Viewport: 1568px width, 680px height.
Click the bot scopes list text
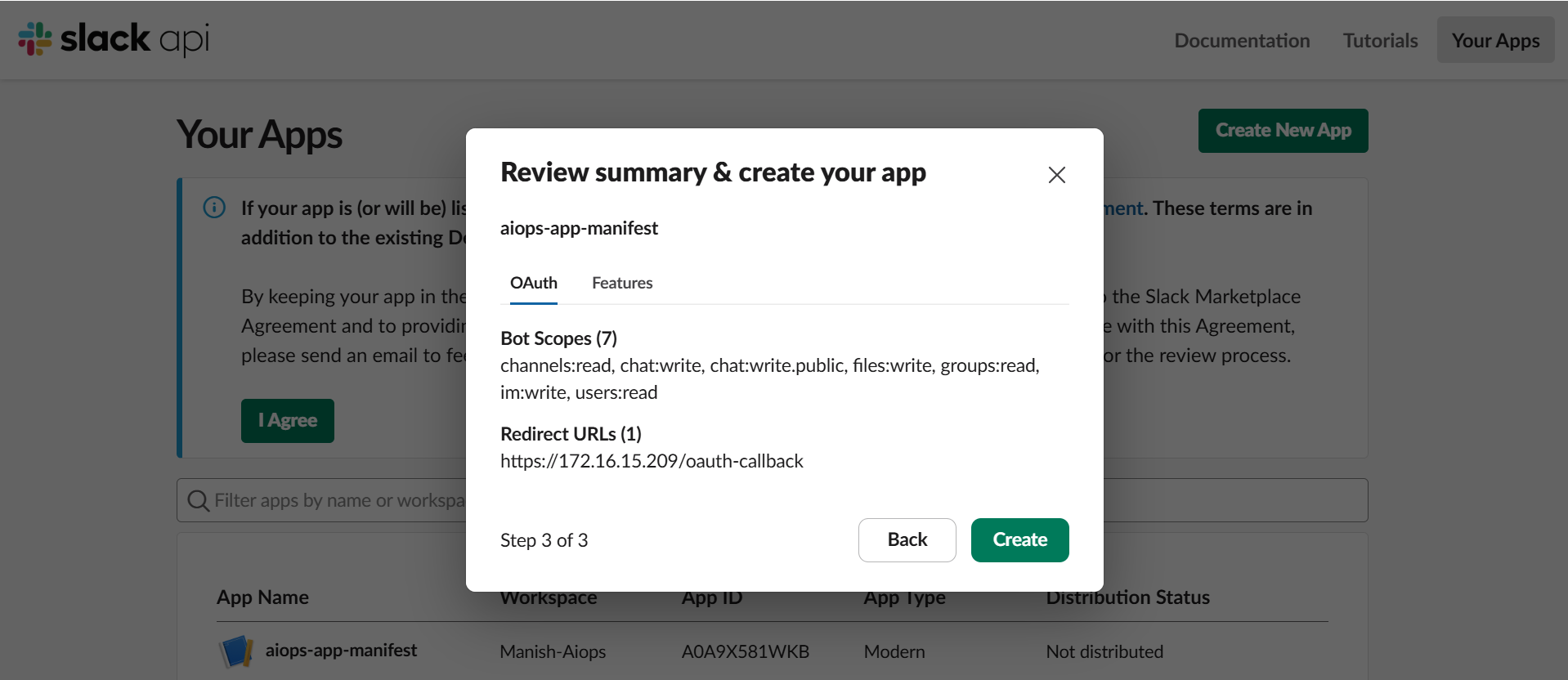click(x=770, y=379)
